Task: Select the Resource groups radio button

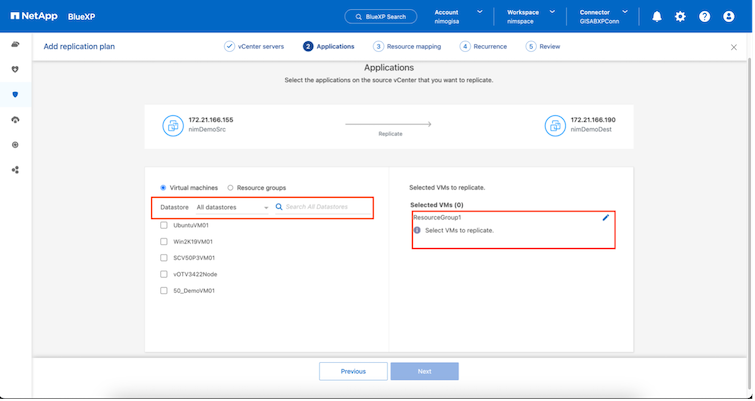Action: point(231,187)
